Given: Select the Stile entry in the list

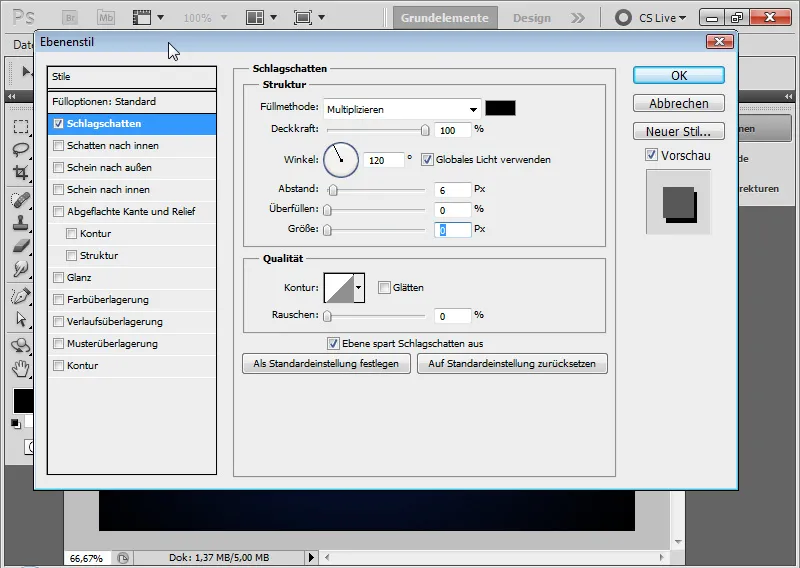Looking at the screenshot, I should (x=132, y=77).
